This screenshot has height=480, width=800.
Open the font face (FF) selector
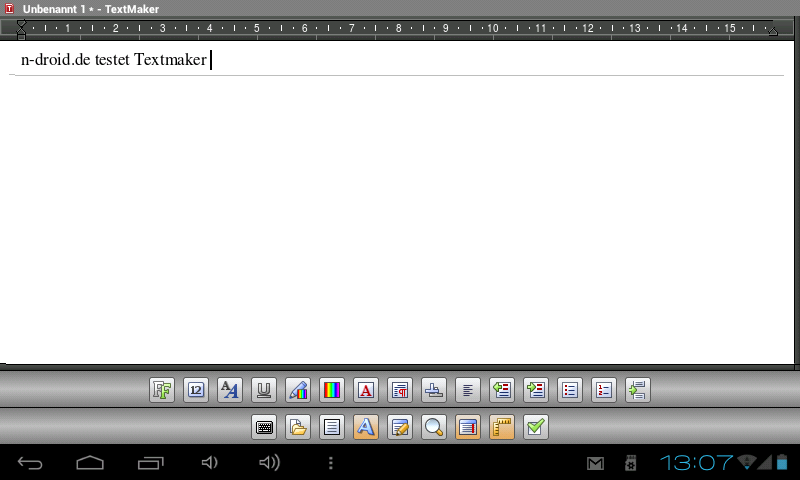point(162,390)
